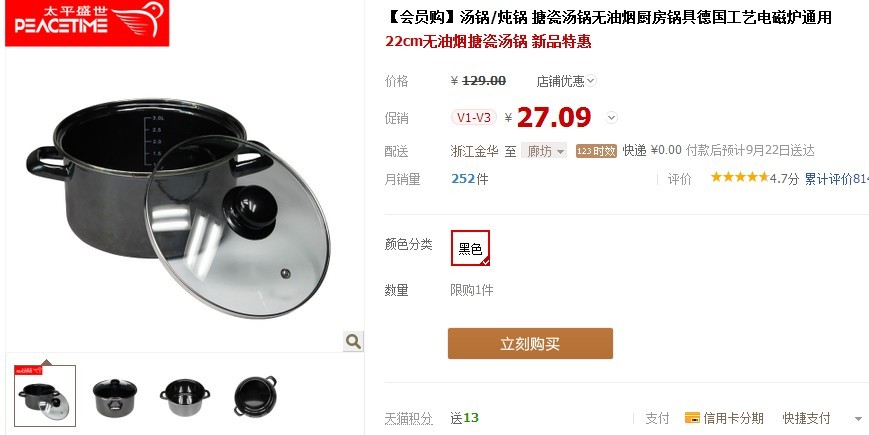
Task: Click the credit card installment icon
Action: (692, 418)
